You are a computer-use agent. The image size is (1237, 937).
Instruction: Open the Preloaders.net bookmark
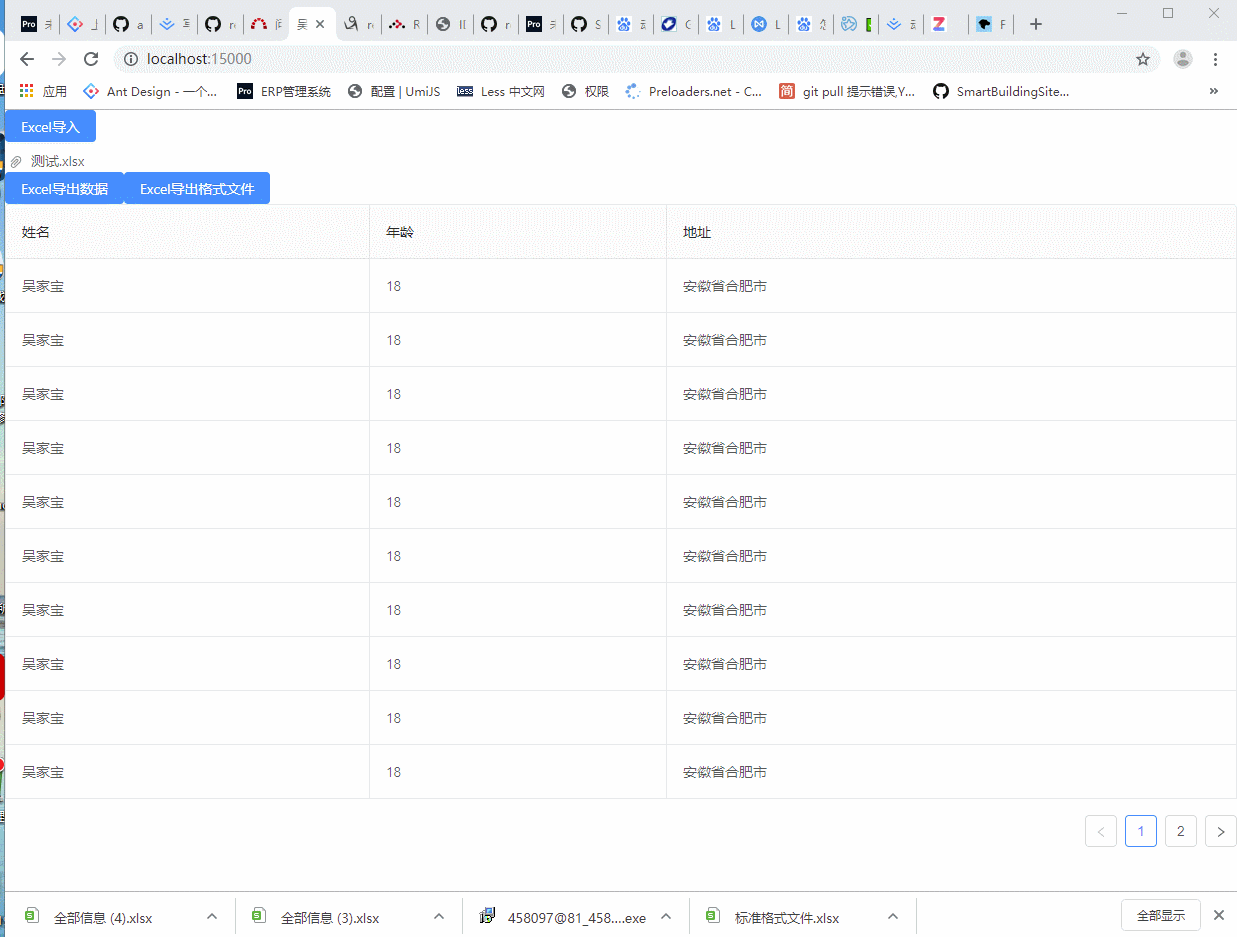[694, 91]
